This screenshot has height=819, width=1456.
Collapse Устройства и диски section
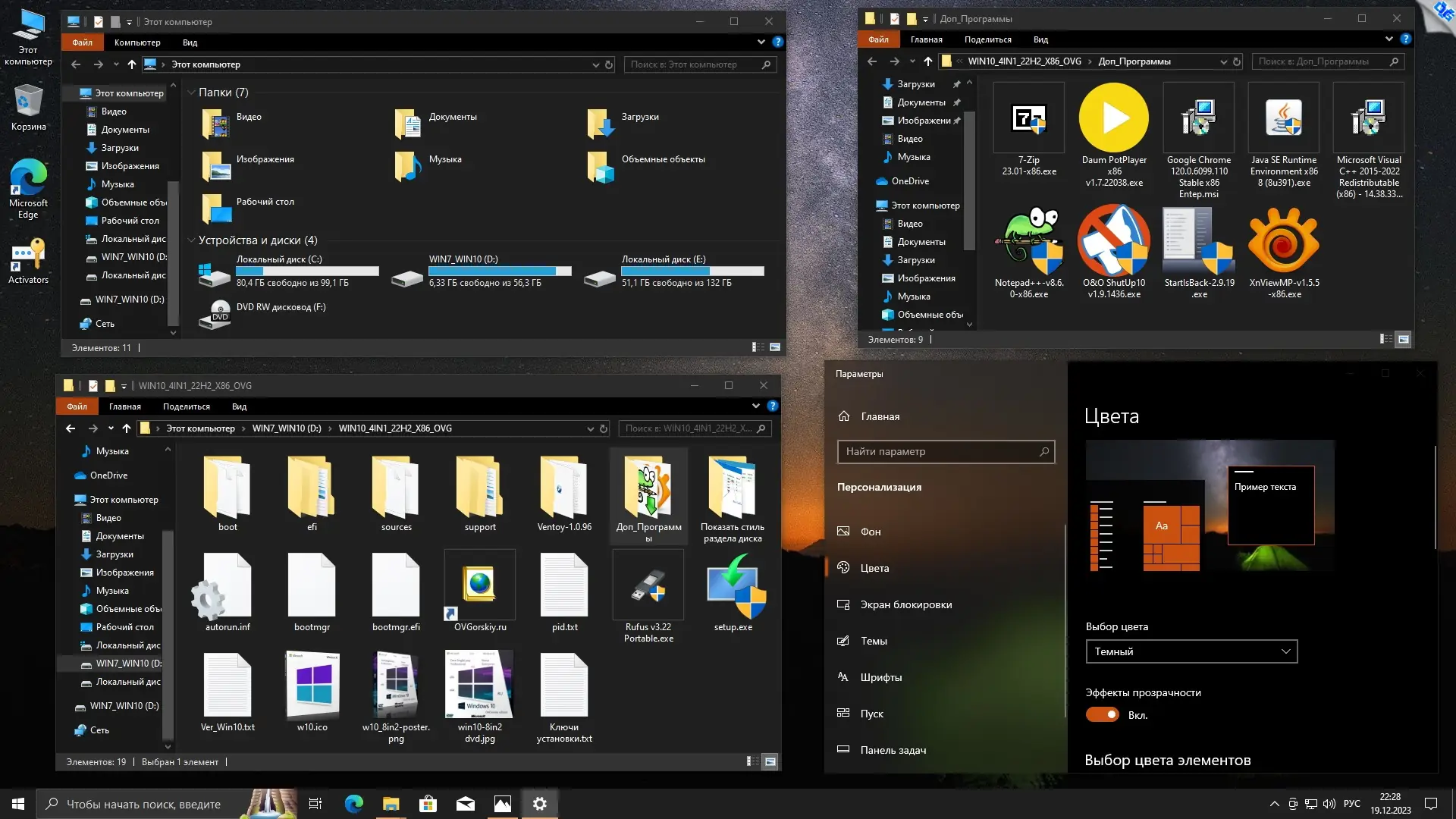tap(191, 240)
